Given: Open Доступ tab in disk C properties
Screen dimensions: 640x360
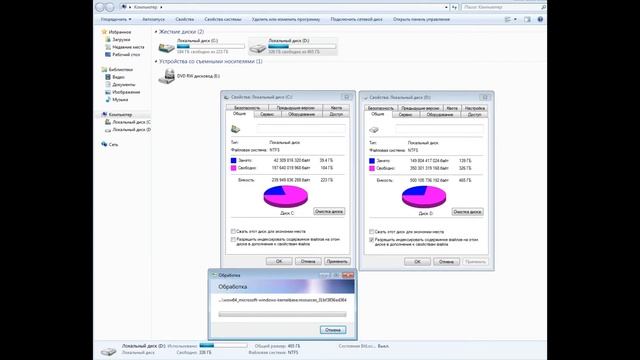Looking at the screenshot, I should [336, 114].
